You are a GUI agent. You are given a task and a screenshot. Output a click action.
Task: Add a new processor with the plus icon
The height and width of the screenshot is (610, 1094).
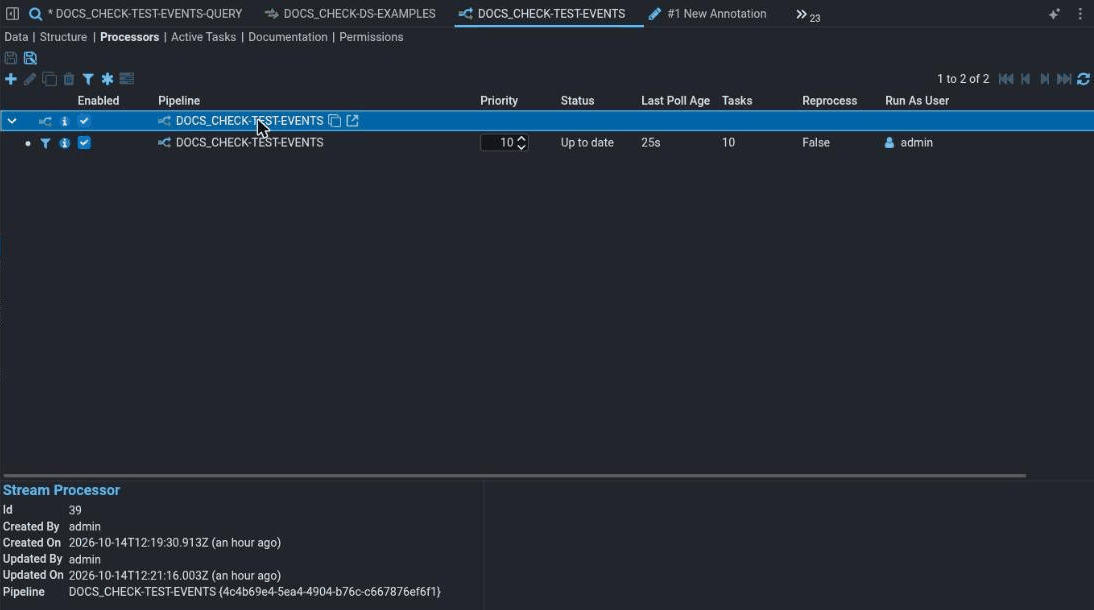click(10, 79)
